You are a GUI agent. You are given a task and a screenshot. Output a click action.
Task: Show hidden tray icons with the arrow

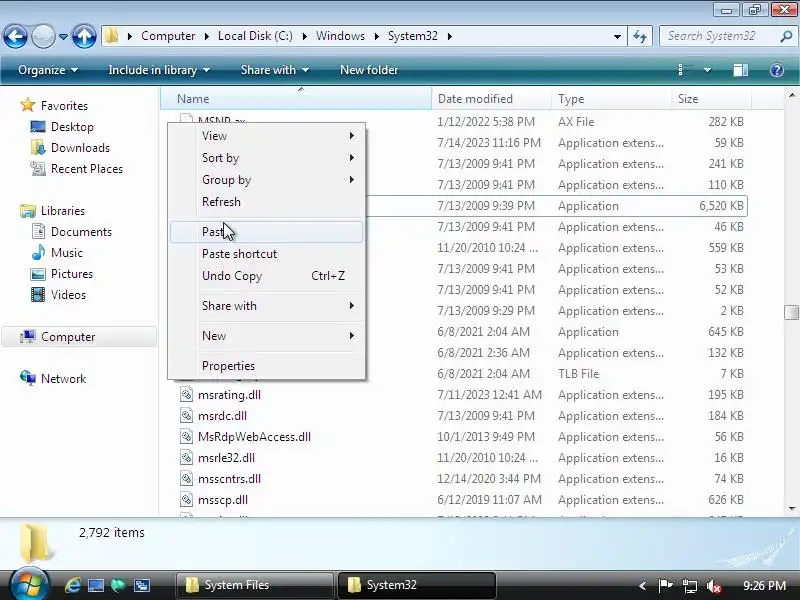(x=642, y=586)
